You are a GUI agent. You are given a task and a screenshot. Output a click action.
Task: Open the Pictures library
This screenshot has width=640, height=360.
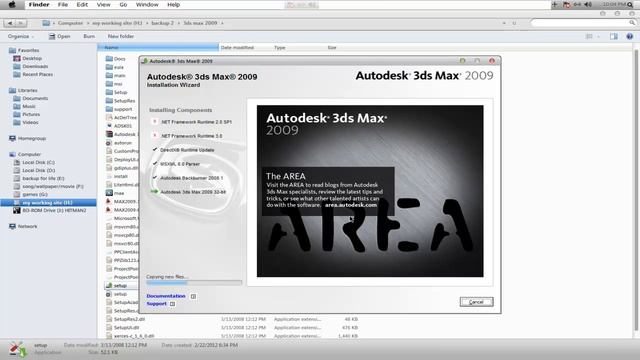pos(27,114)
